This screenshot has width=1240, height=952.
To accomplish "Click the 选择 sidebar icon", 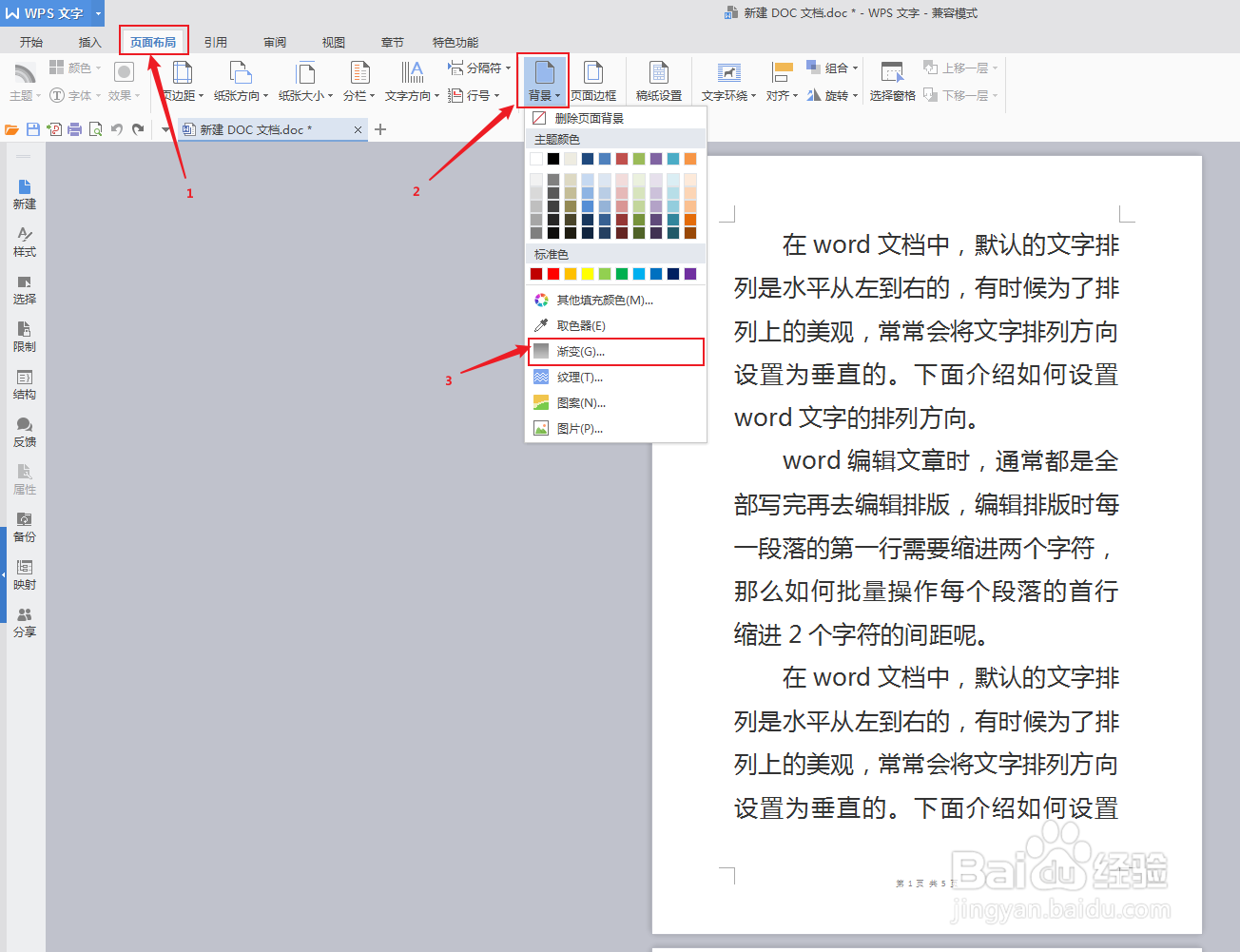I will pos(25,289).
